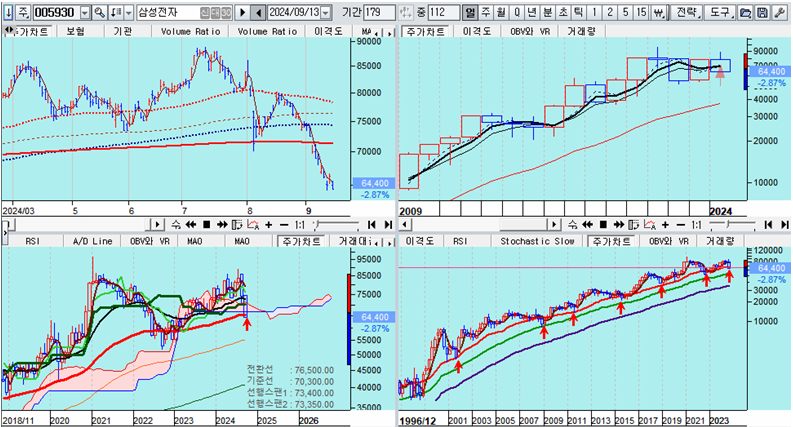
Task: Select 월 monthly period toggle
Action: tap(501, 12)
